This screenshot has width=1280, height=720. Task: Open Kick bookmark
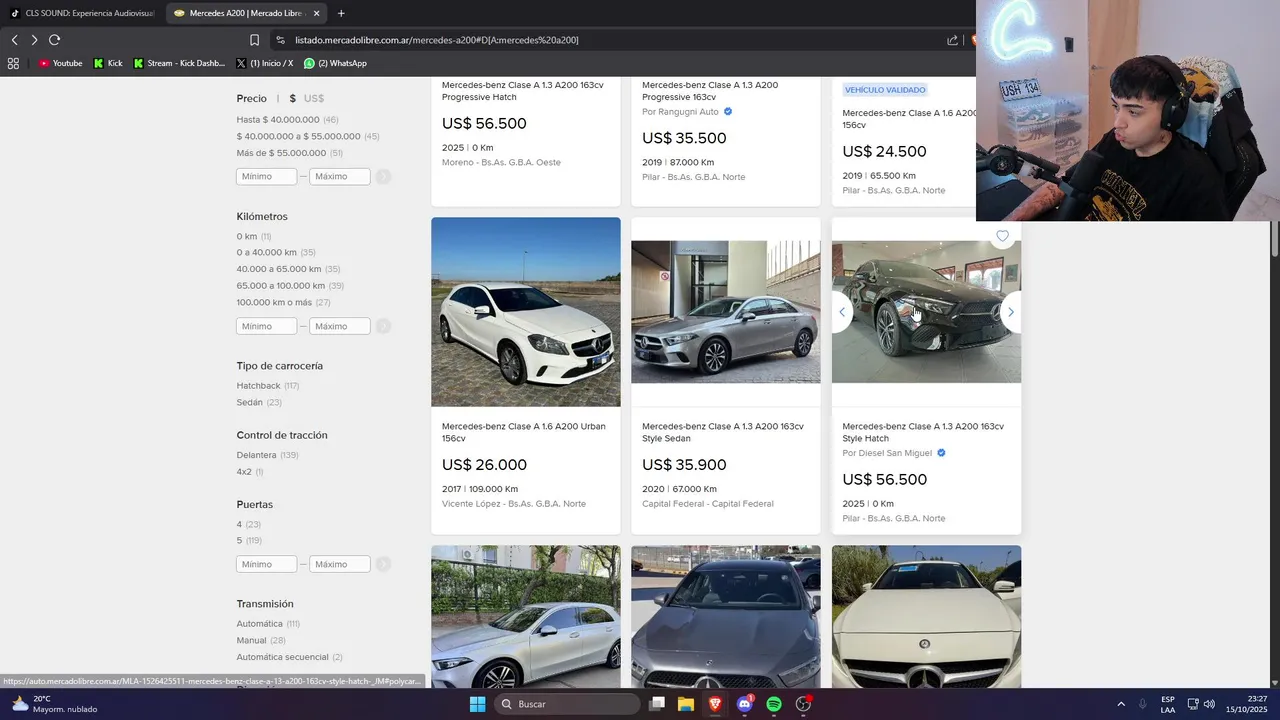108,63
